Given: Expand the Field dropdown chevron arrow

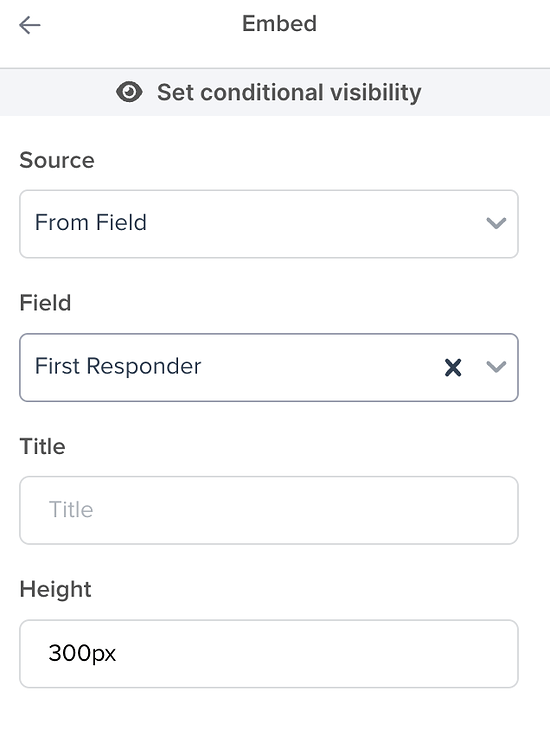Looking at the screenshot, I should point(496,367).
